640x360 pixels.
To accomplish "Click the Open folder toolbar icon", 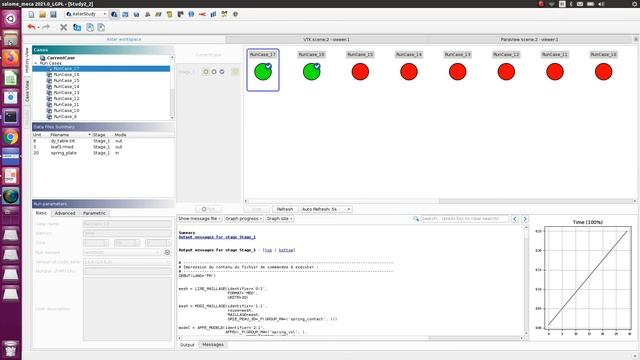I will [42, 14].
